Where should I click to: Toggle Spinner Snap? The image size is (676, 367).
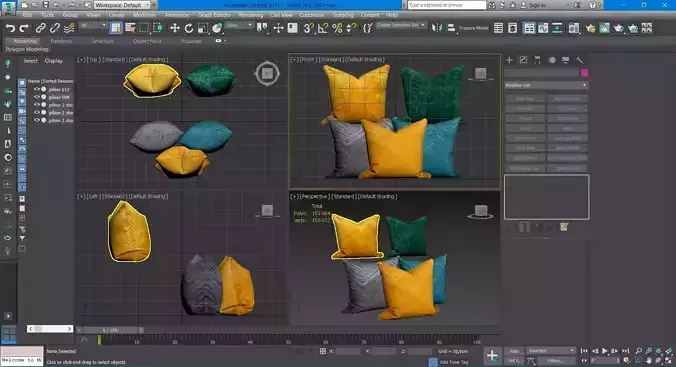pyautogui.click(x=351, y=28)
